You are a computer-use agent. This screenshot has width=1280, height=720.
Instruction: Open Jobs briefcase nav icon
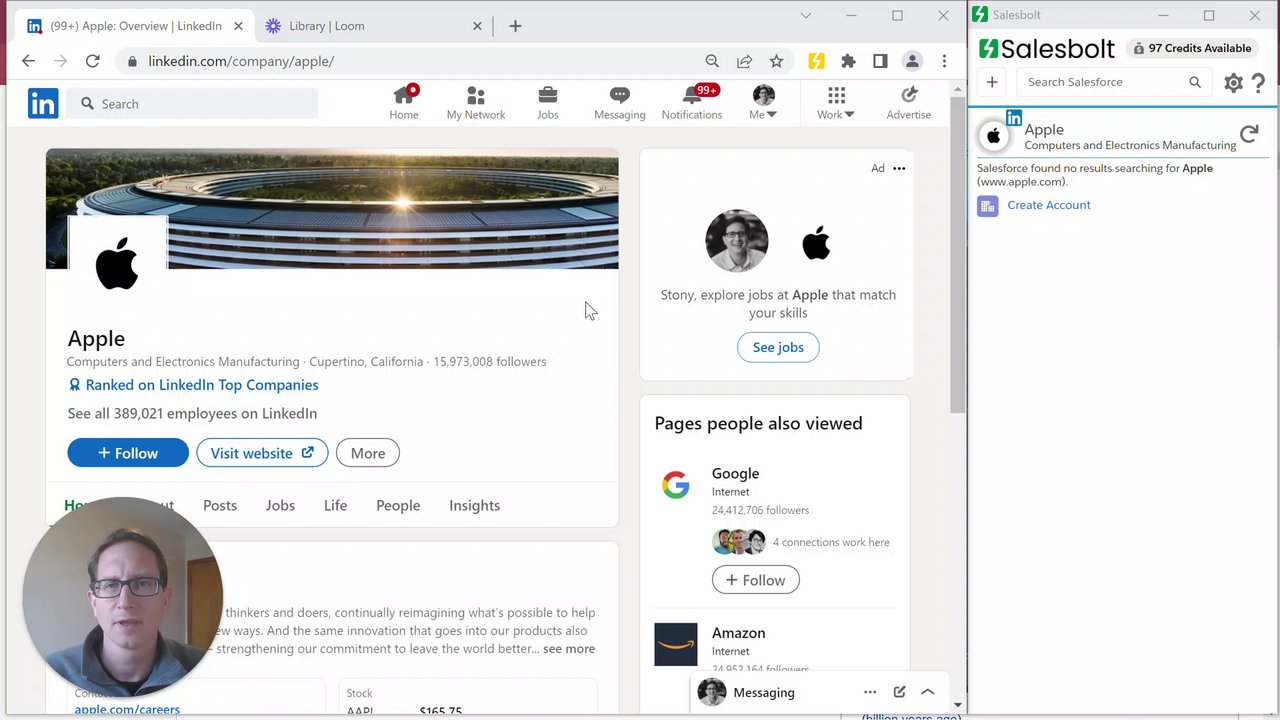click(547, 103)
